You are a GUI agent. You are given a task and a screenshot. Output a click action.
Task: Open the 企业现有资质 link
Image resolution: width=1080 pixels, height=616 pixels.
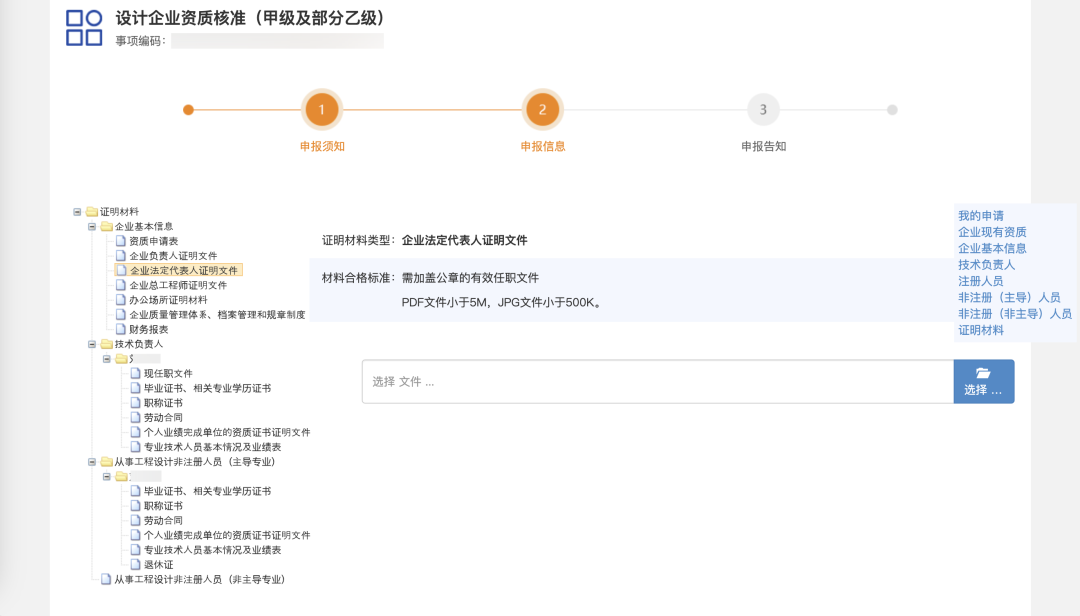pyautogui.click(x=993, y=234)
